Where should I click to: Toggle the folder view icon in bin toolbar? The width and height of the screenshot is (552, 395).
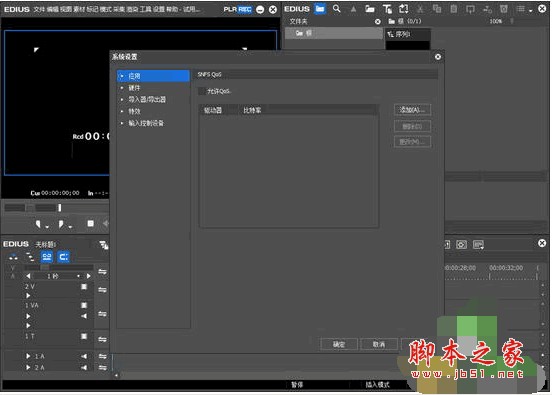(x=320, y=9)
